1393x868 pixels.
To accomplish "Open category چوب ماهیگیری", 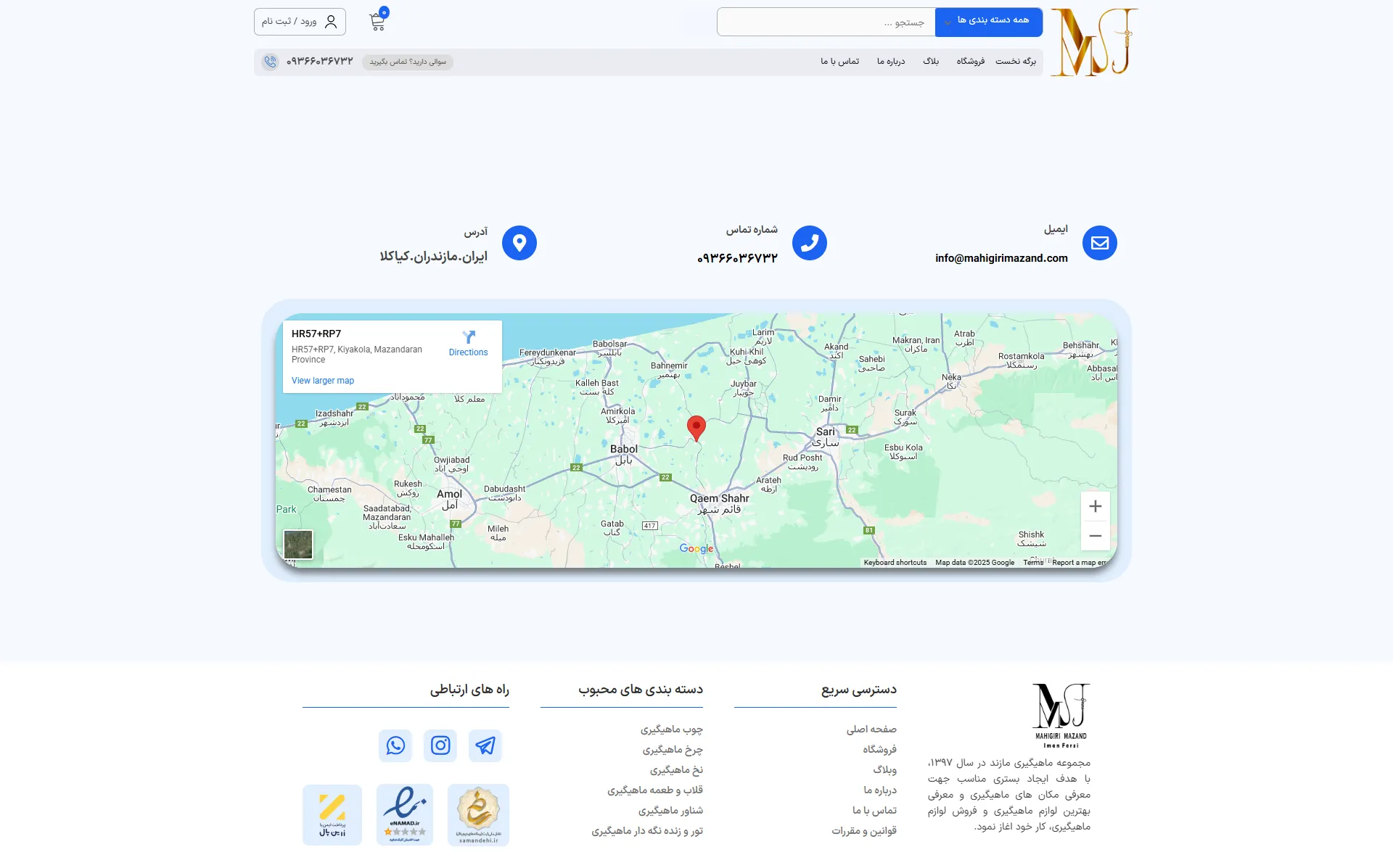I will (x=672, y=729).
